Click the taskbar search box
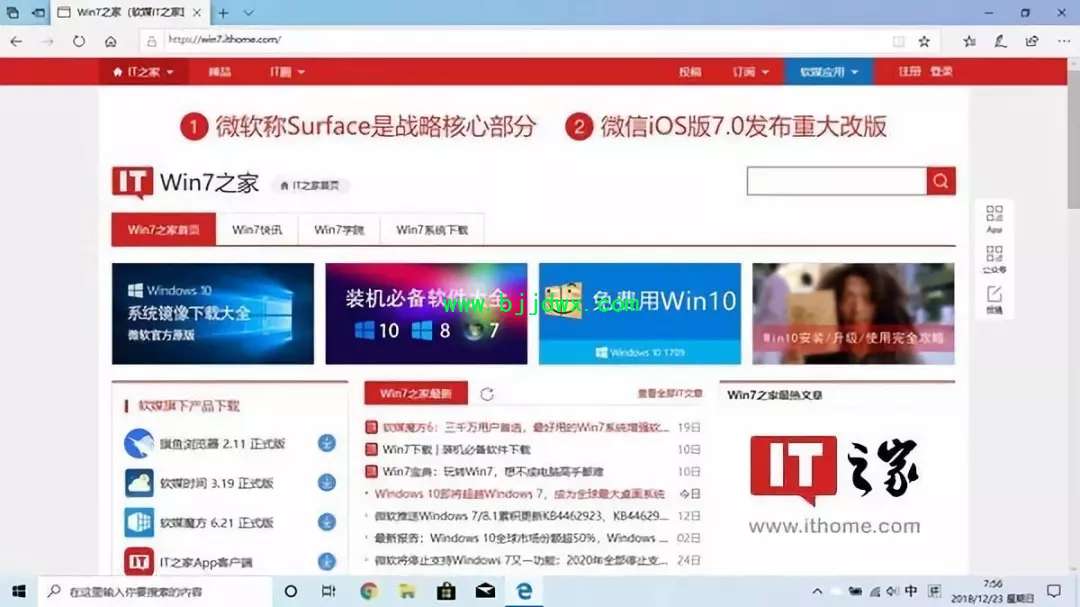 pos(155,591)
